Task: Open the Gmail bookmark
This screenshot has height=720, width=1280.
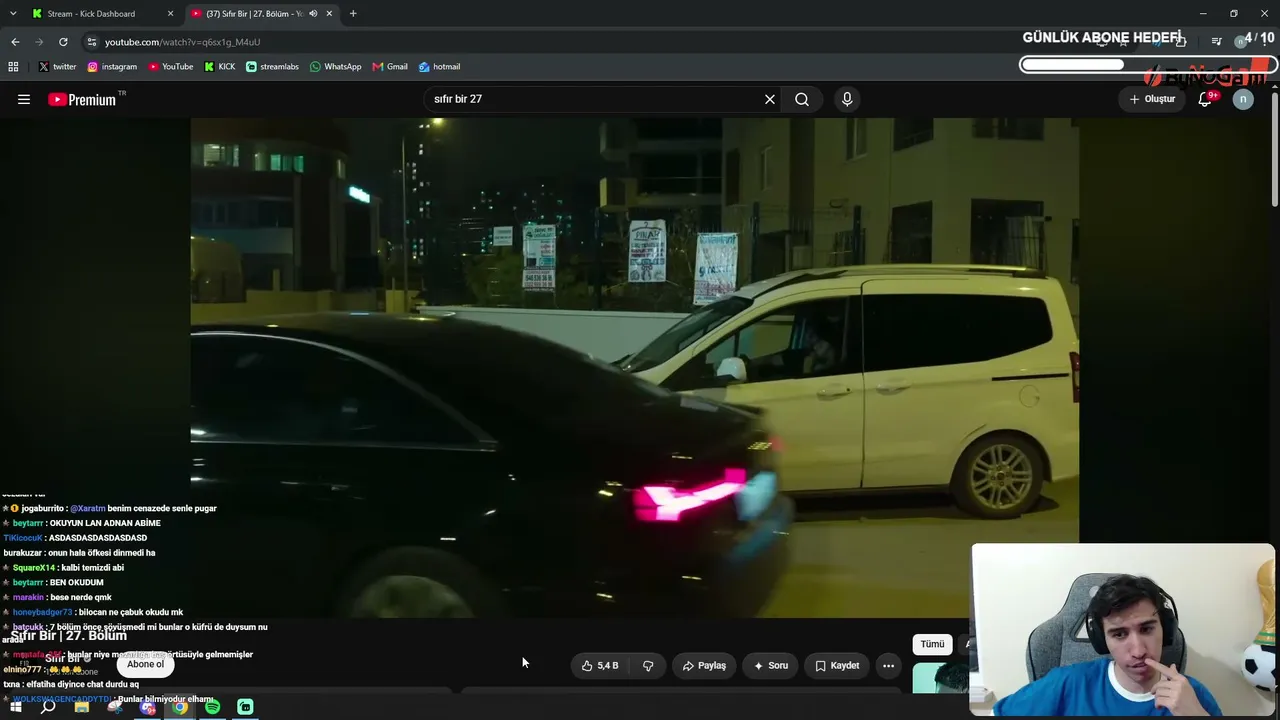Action: [x=390, y=67]
